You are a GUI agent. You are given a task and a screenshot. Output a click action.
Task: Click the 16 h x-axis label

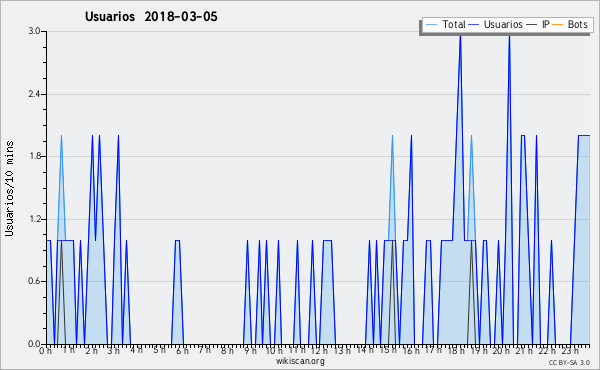pyautogui.click(x=411, y=350)
